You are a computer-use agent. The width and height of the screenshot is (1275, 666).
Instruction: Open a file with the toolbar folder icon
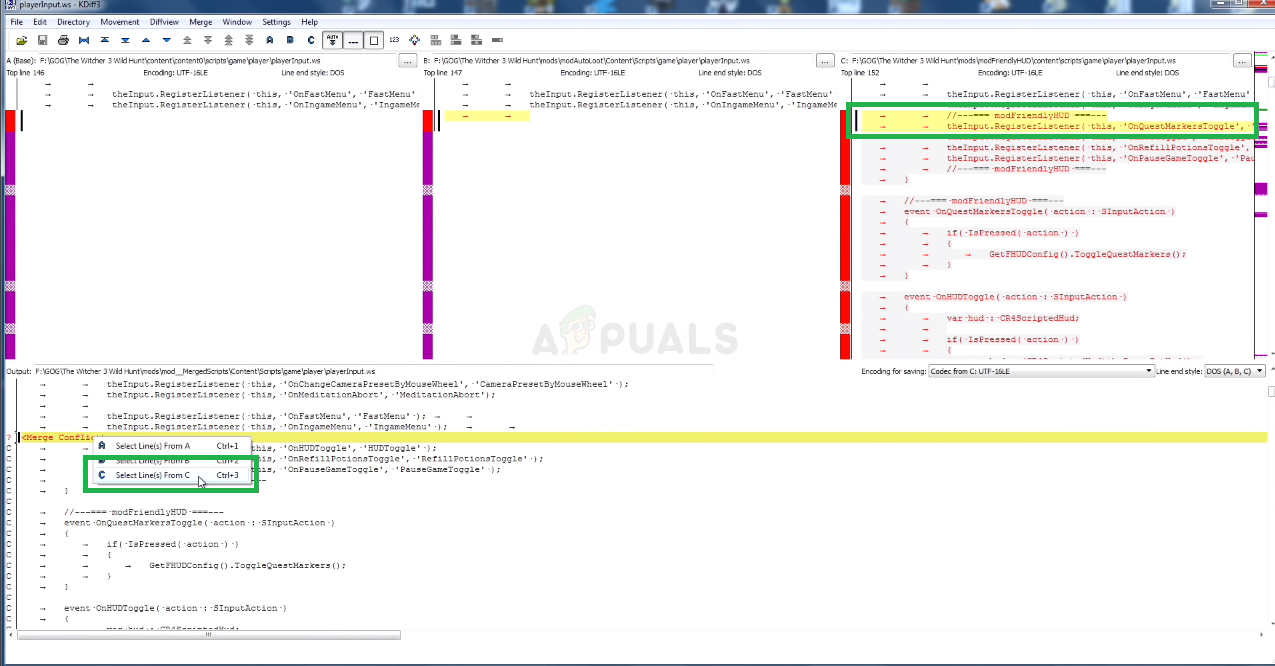(x=21, y=40)
